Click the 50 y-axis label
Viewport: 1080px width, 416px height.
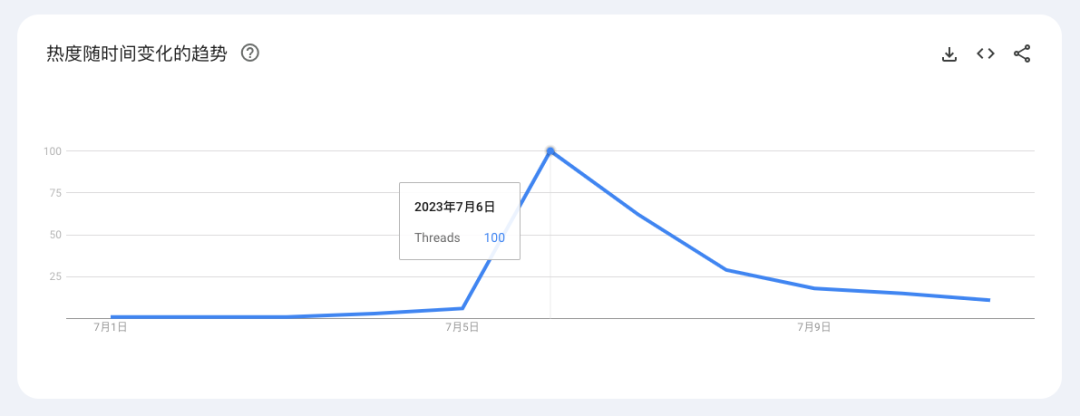coord(56,235)
